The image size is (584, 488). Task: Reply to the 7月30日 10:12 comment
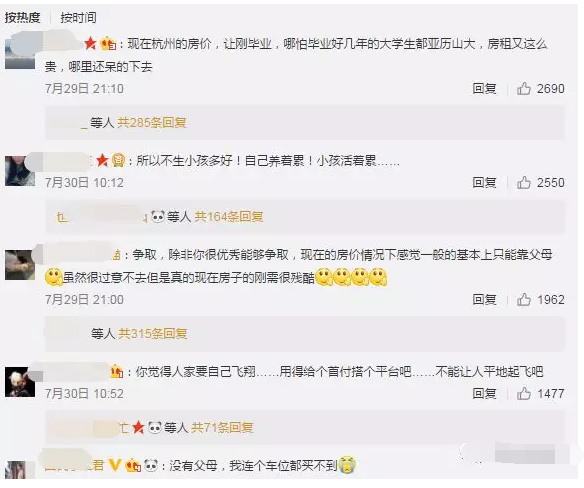pyautogui.click(x=484, y=183)
